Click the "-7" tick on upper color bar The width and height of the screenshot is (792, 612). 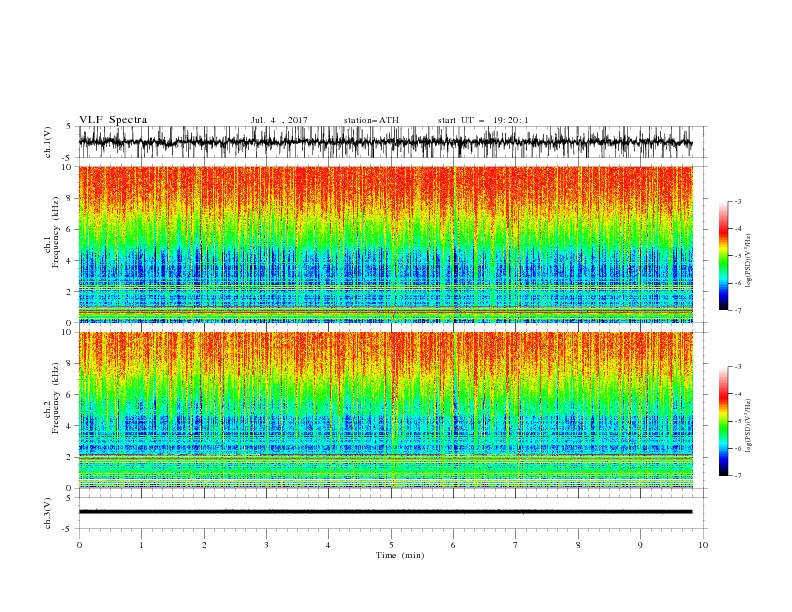coord(738,310)
